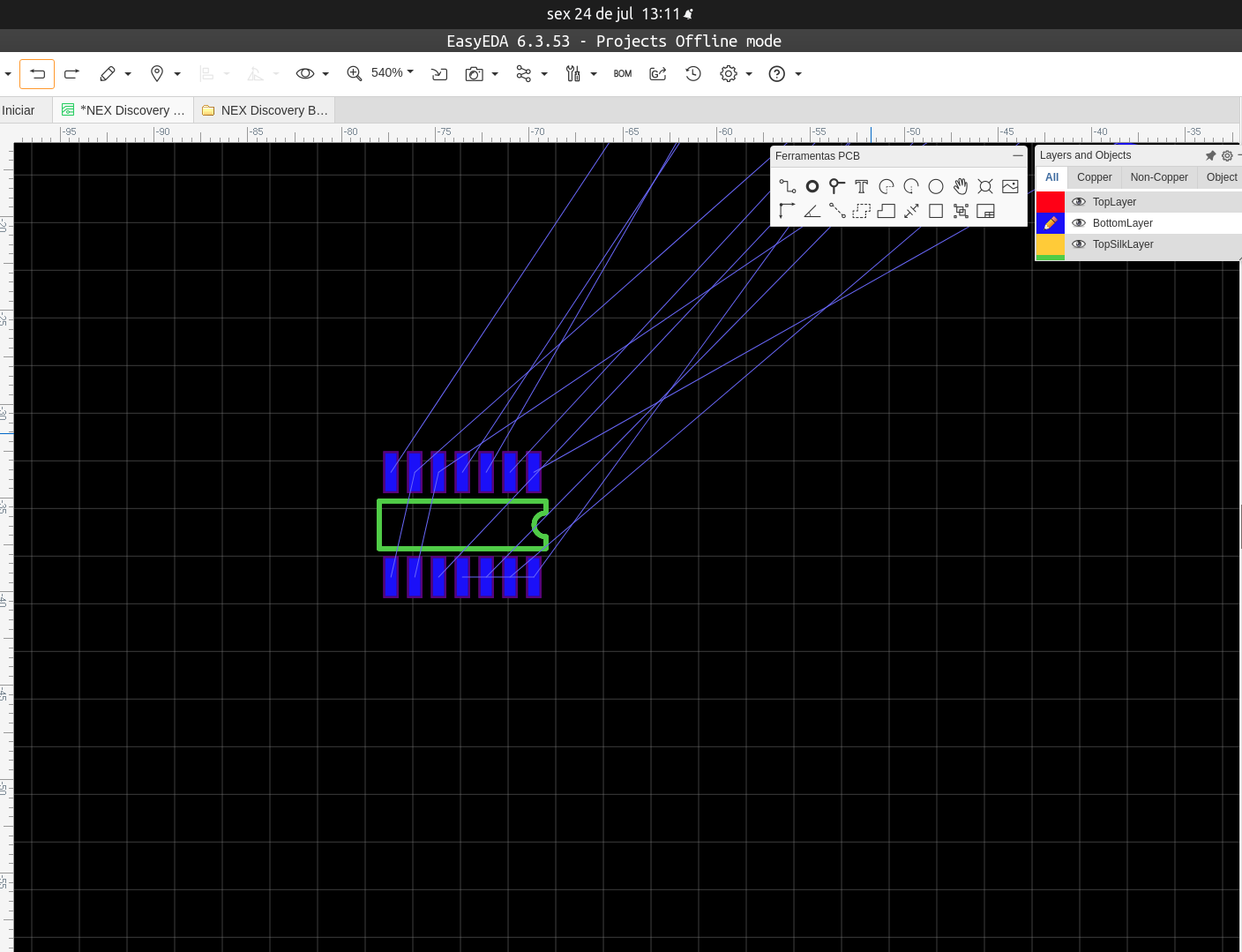Image resolution: width=1242 pixels, height=952 pixels.
Task: Open the BOM report
Action: (623, 74)
